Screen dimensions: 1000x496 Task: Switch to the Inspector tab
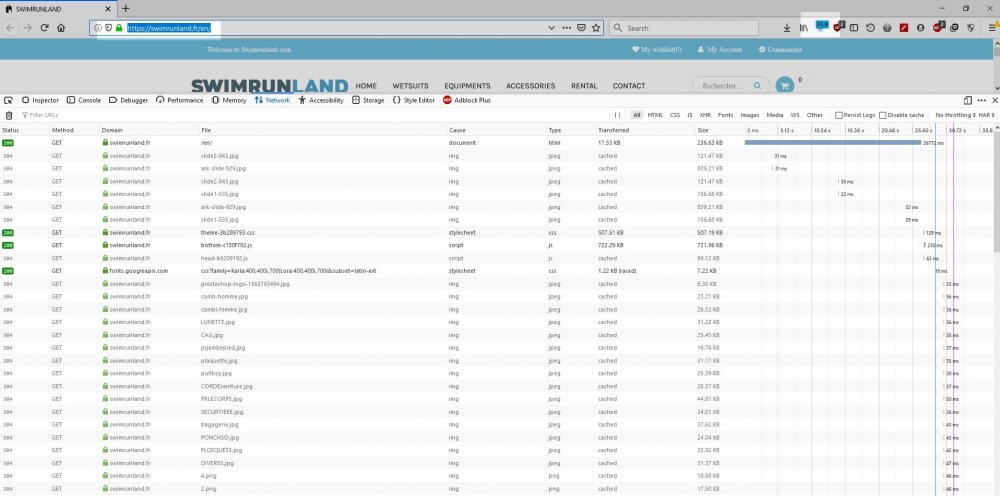(40, 100)
